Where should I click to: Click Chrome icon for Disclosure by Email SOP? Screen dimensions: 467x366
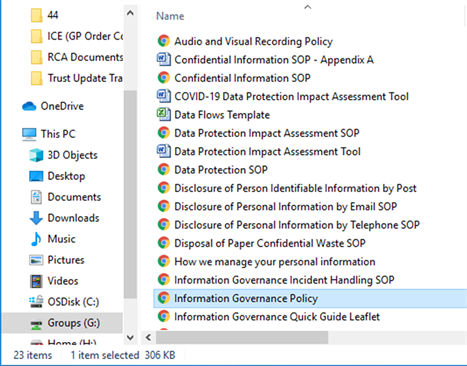pos(164,206)
